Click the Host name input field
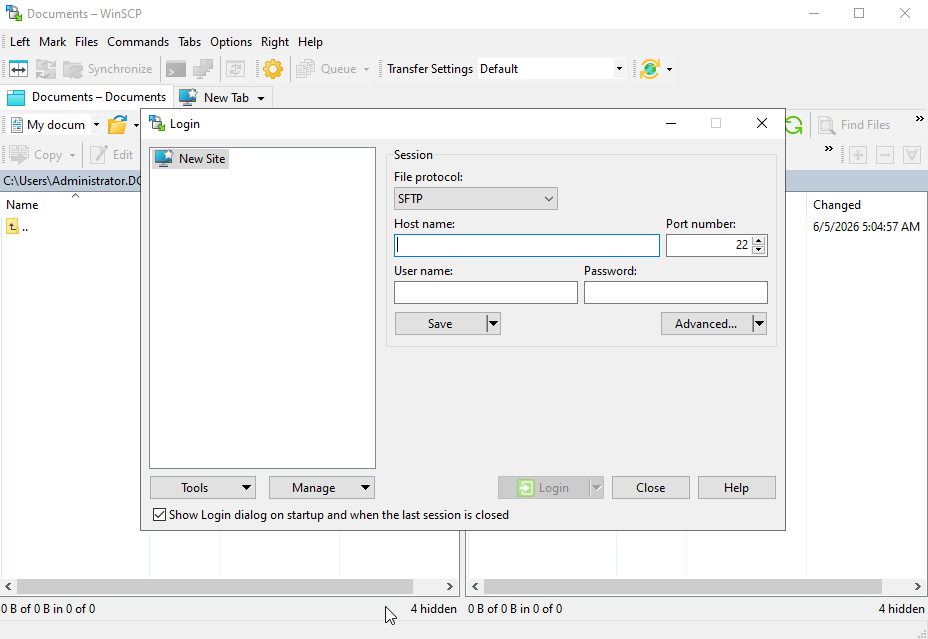This screenshot has width=928, height=639. coord(527,246)
